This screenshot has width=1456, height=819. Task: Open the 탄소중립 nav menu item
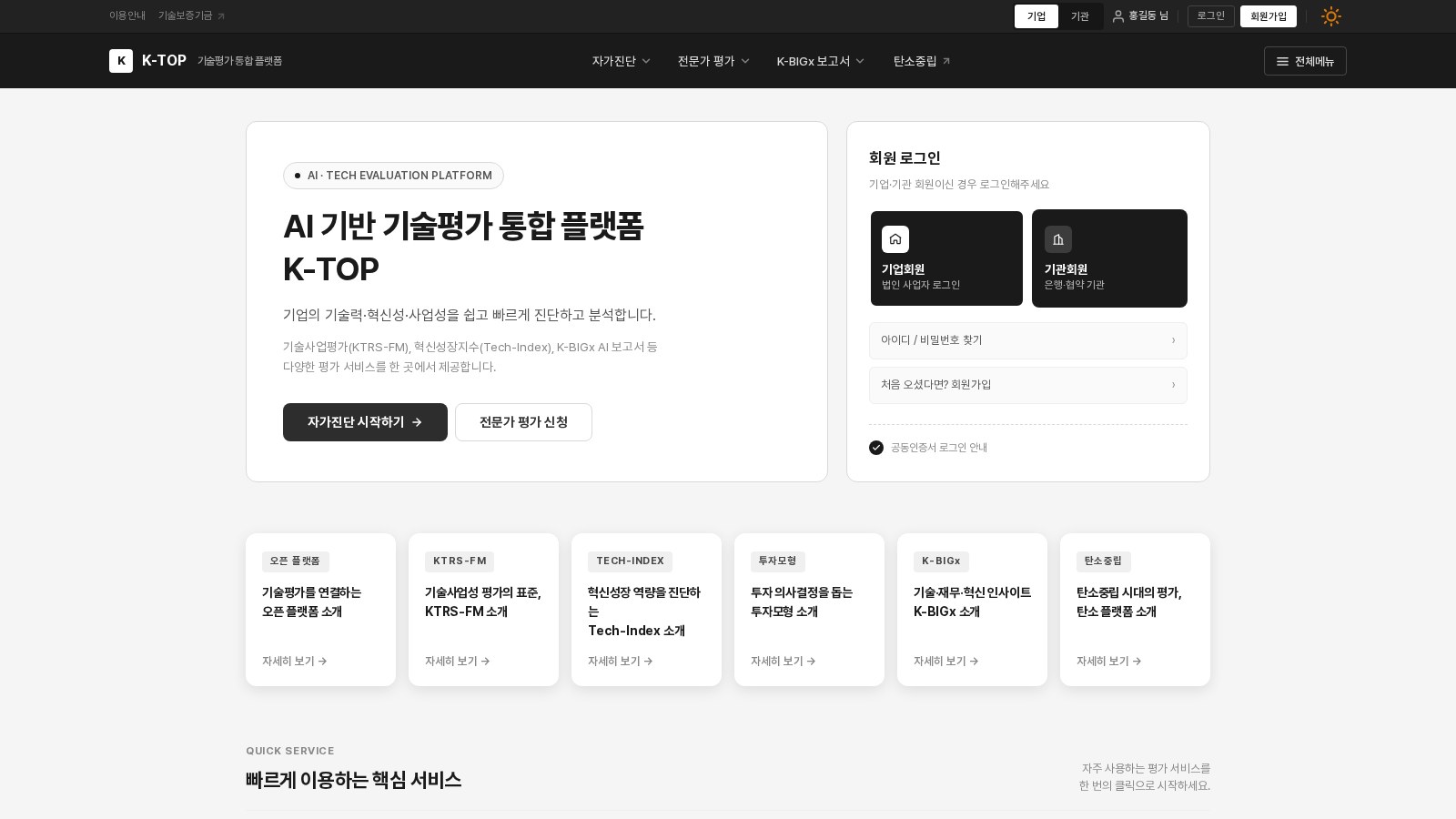pos(922,61)
